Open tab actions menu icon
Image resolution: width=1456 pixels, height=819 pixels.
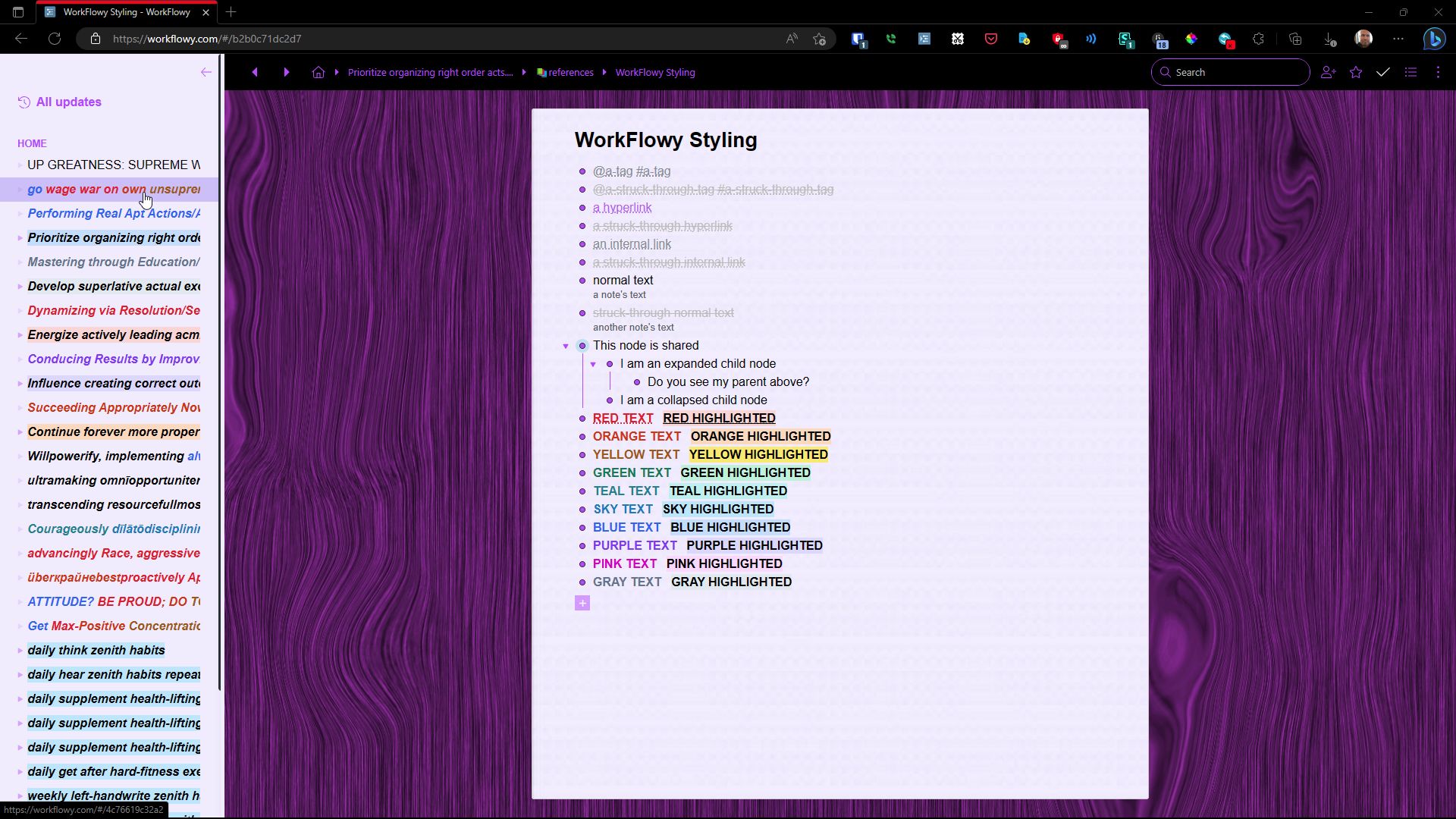coord(18,12)
